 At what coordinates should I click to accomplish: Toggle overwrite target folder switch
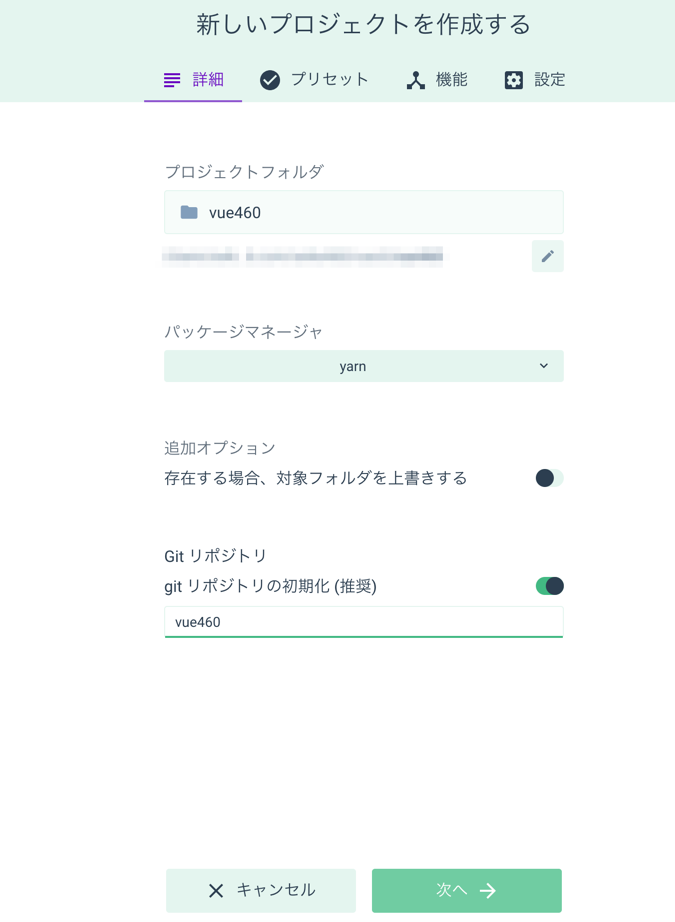coord(549,478)
